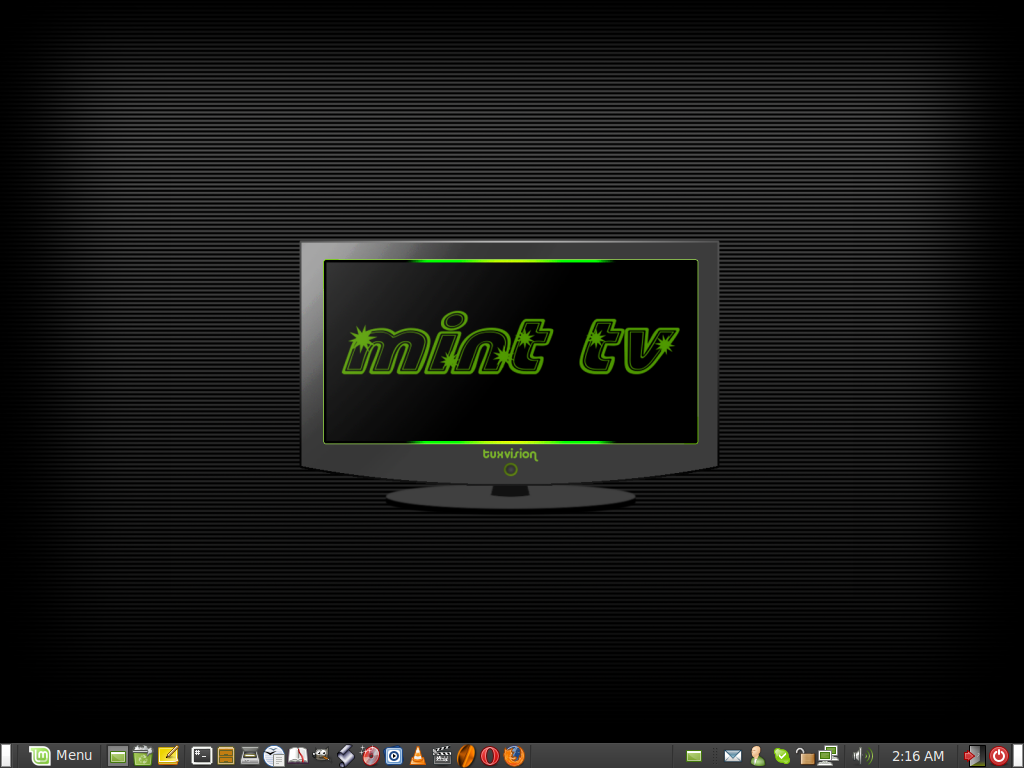Launch the flatbed scanner icon
The height and width of the screenshot is (768, 1024).
250,756
